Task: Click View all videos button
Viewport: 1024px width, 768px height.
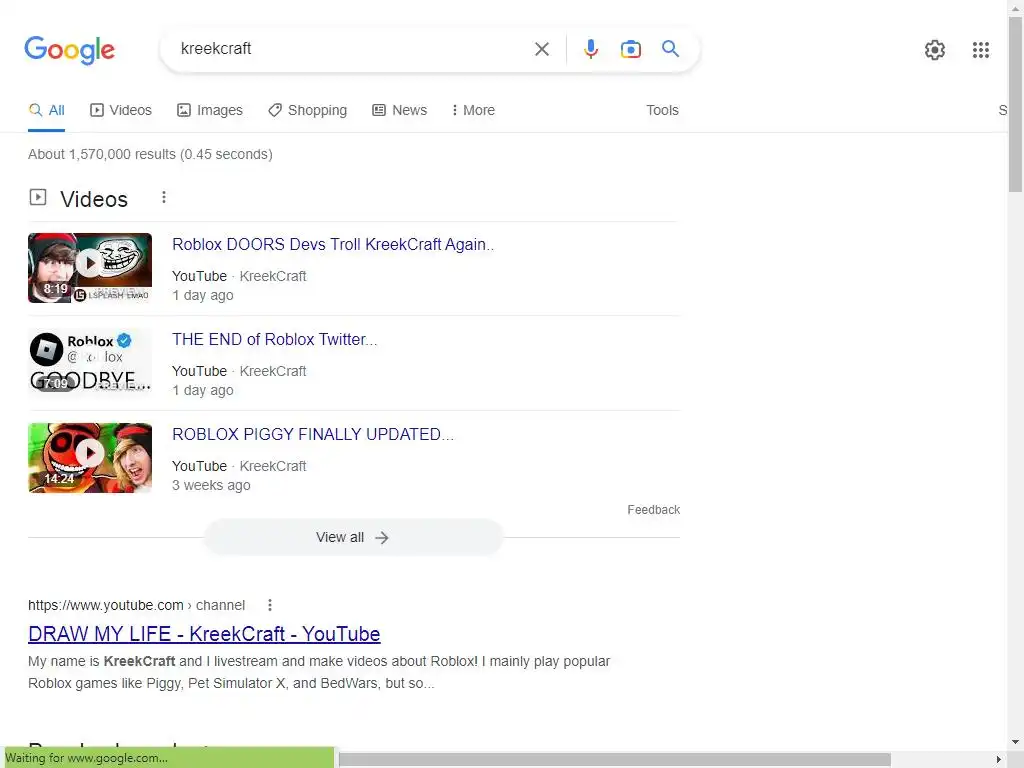Action: click(x=353, y=537)
